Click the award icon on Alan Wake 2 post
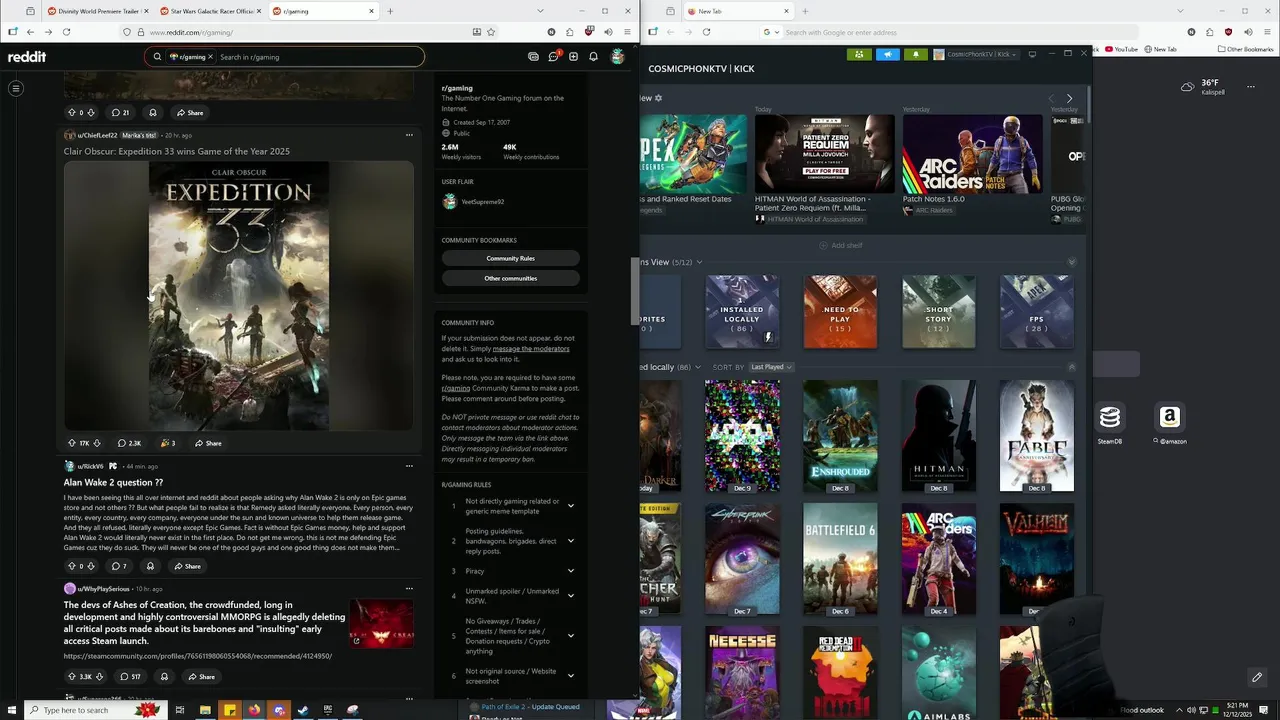The image size is (1280, 720). [150, 566]
